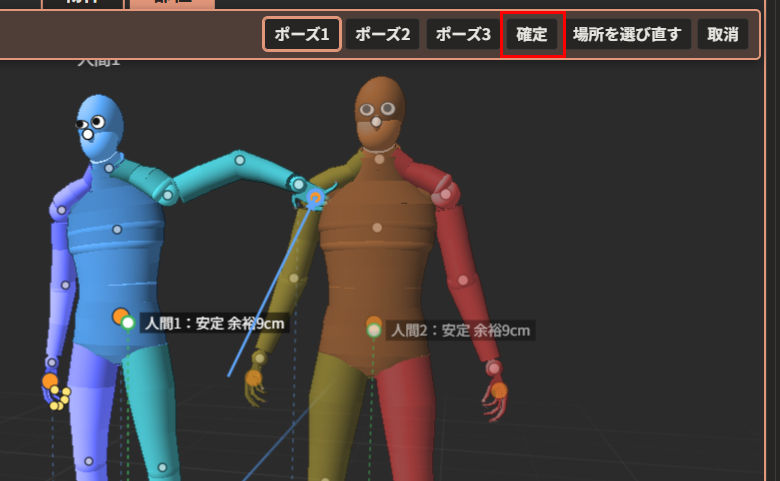
Task: Click the 人間2：安定 余裕9cm label
Action: [460, 330]
